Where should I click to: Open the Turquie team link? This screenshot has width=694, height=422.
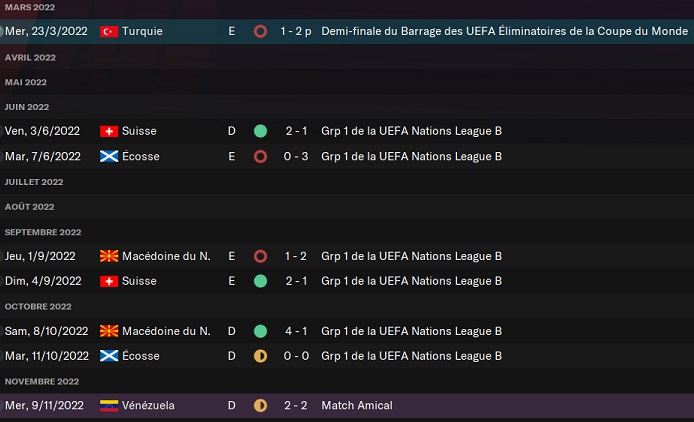(143, 32)
